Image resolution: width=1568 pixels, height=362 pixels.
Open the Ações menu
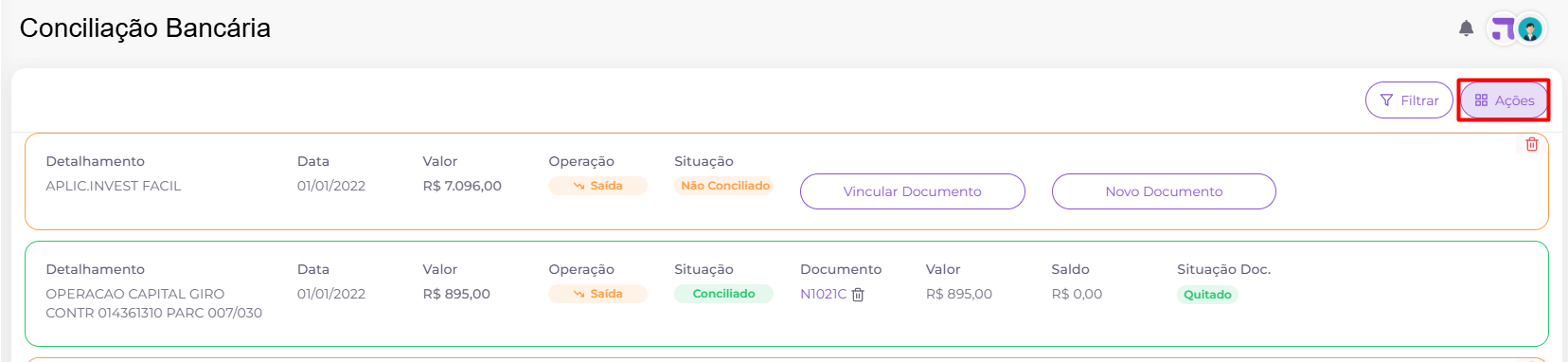click(1504, 100)
